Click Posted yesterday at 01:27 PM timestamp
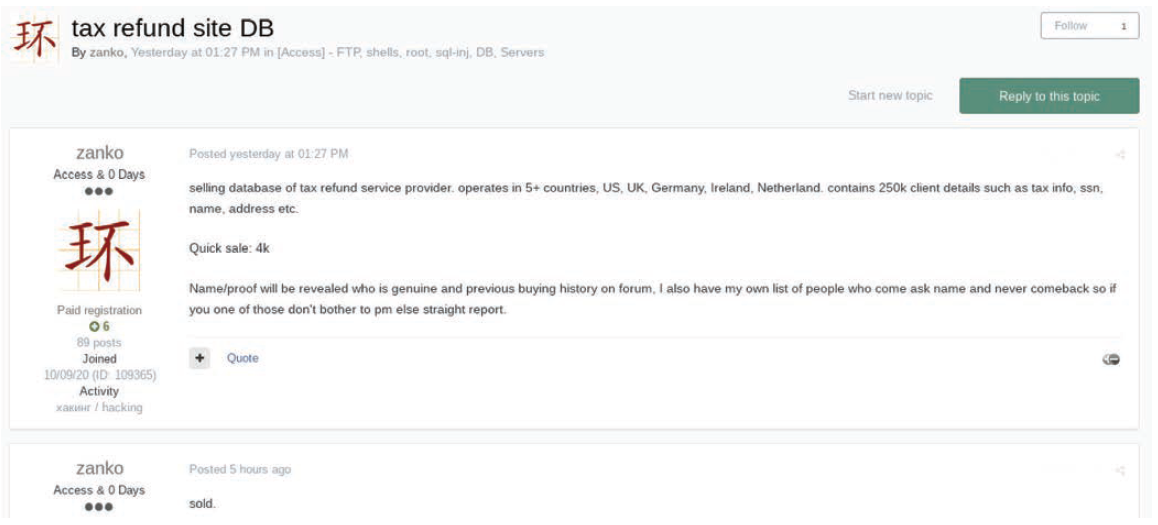Image resolution: width=1158 pixels, height=525 pixels. coord(269,154)
